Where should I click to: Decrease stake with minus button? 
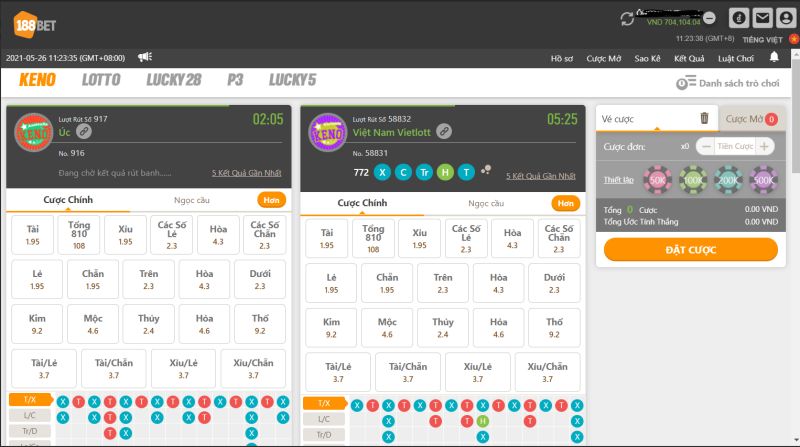[x=706, y=146]
